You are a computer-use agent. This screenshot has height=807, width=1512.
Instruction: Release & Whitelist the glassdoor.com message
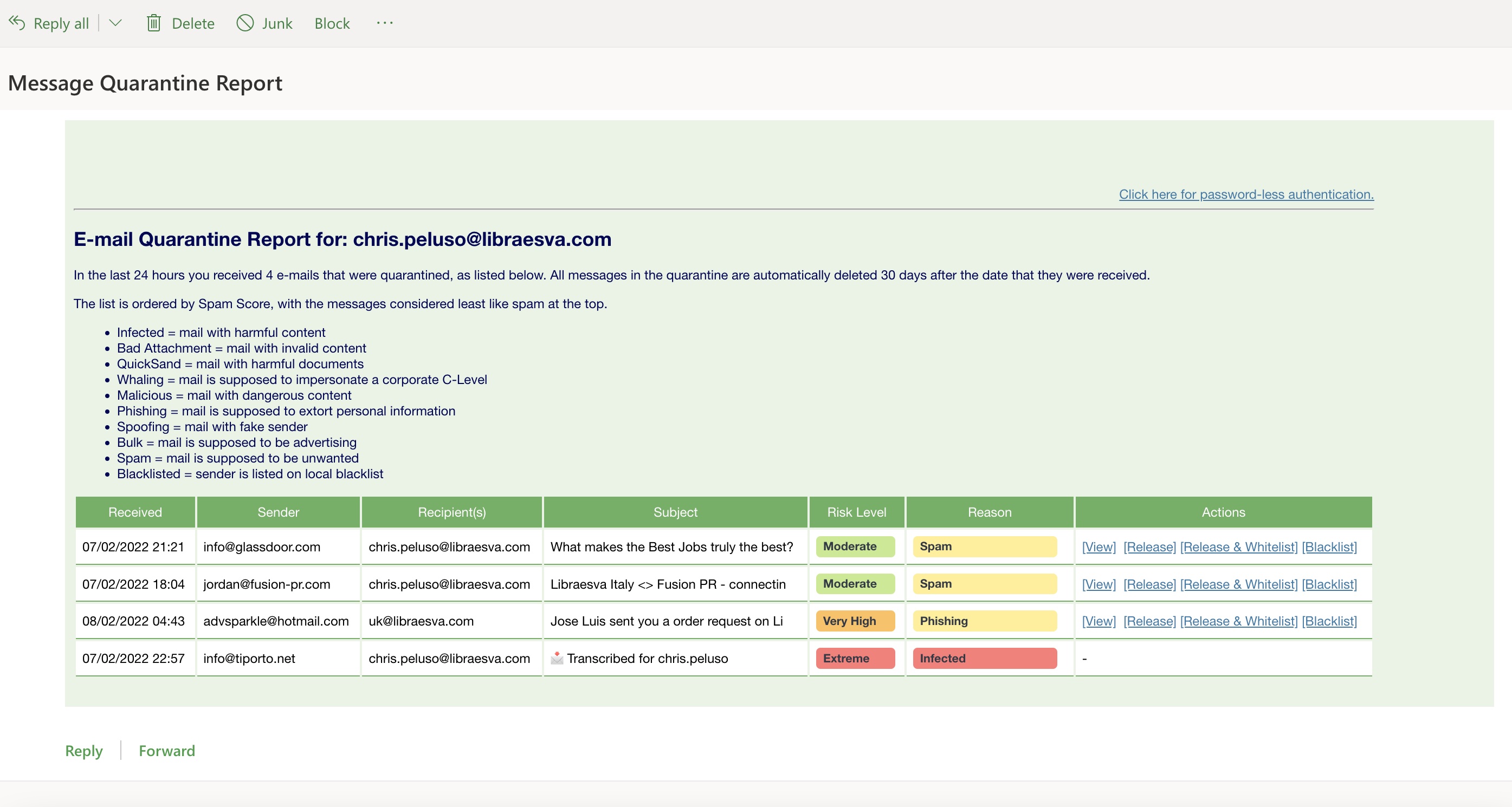pos(1238,546)
